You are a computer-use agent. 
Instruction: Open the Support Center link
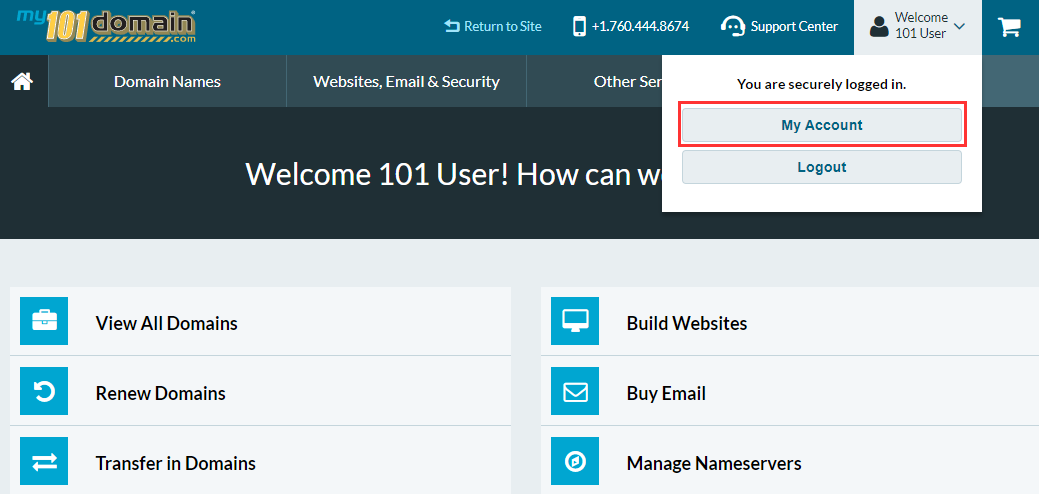coord(794,27)
